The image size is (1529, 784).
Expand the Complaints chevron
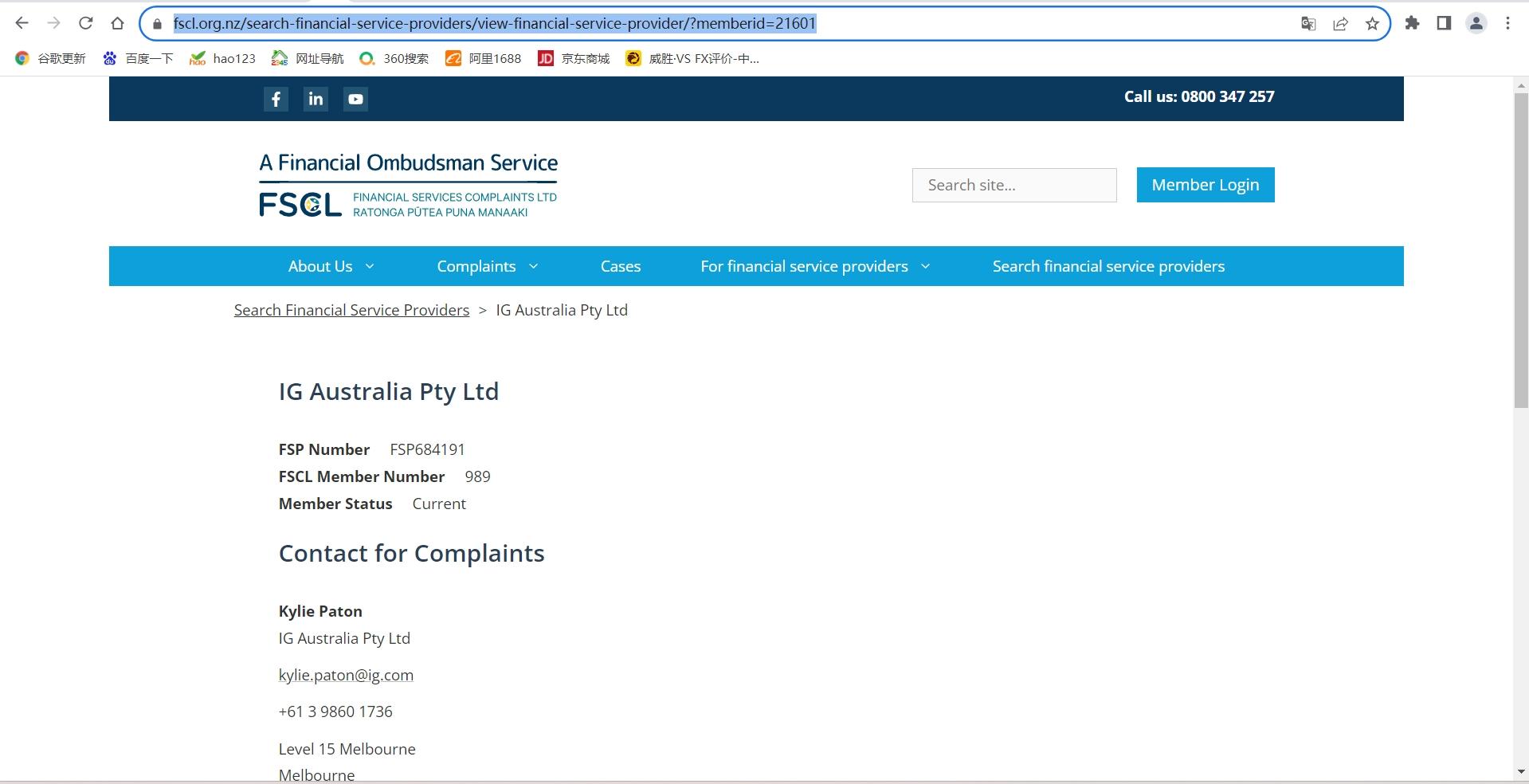(533, 266)
